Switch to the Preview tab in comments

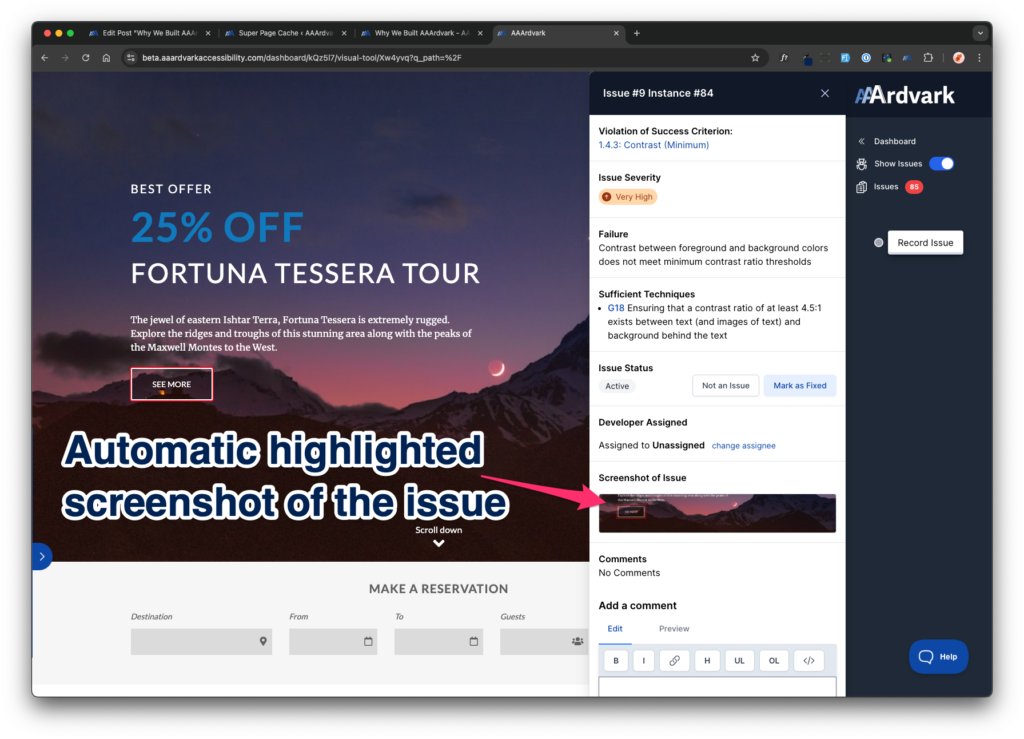(674, 629)
